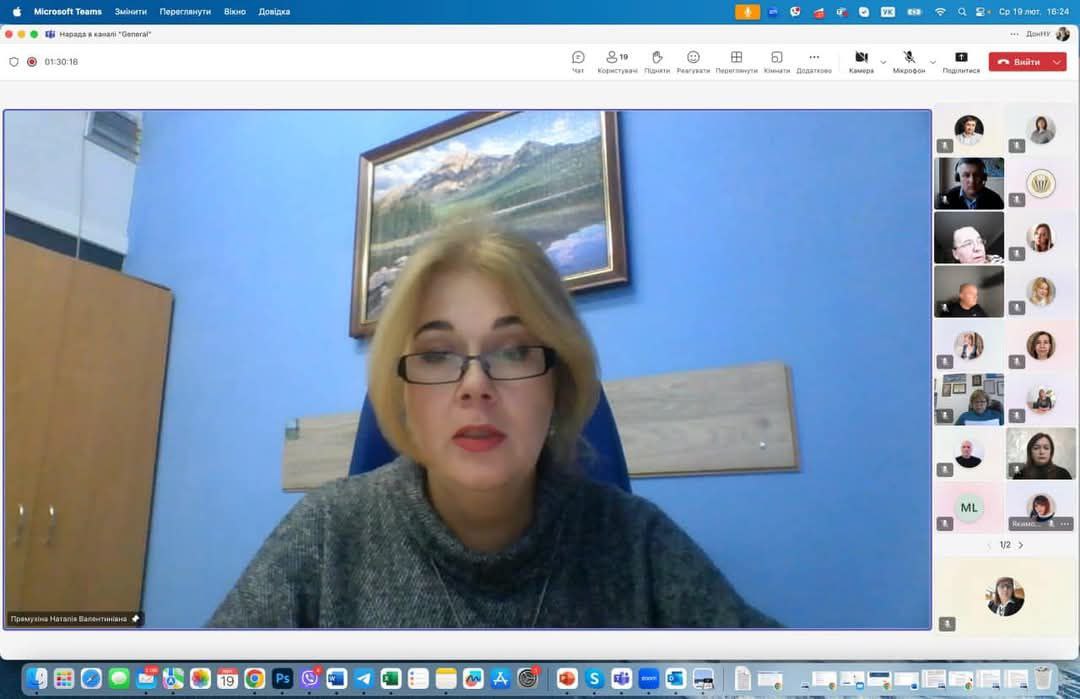The image size is (1080, 699).
Task: Open the Змінити menu
Action: click(130, 12)
